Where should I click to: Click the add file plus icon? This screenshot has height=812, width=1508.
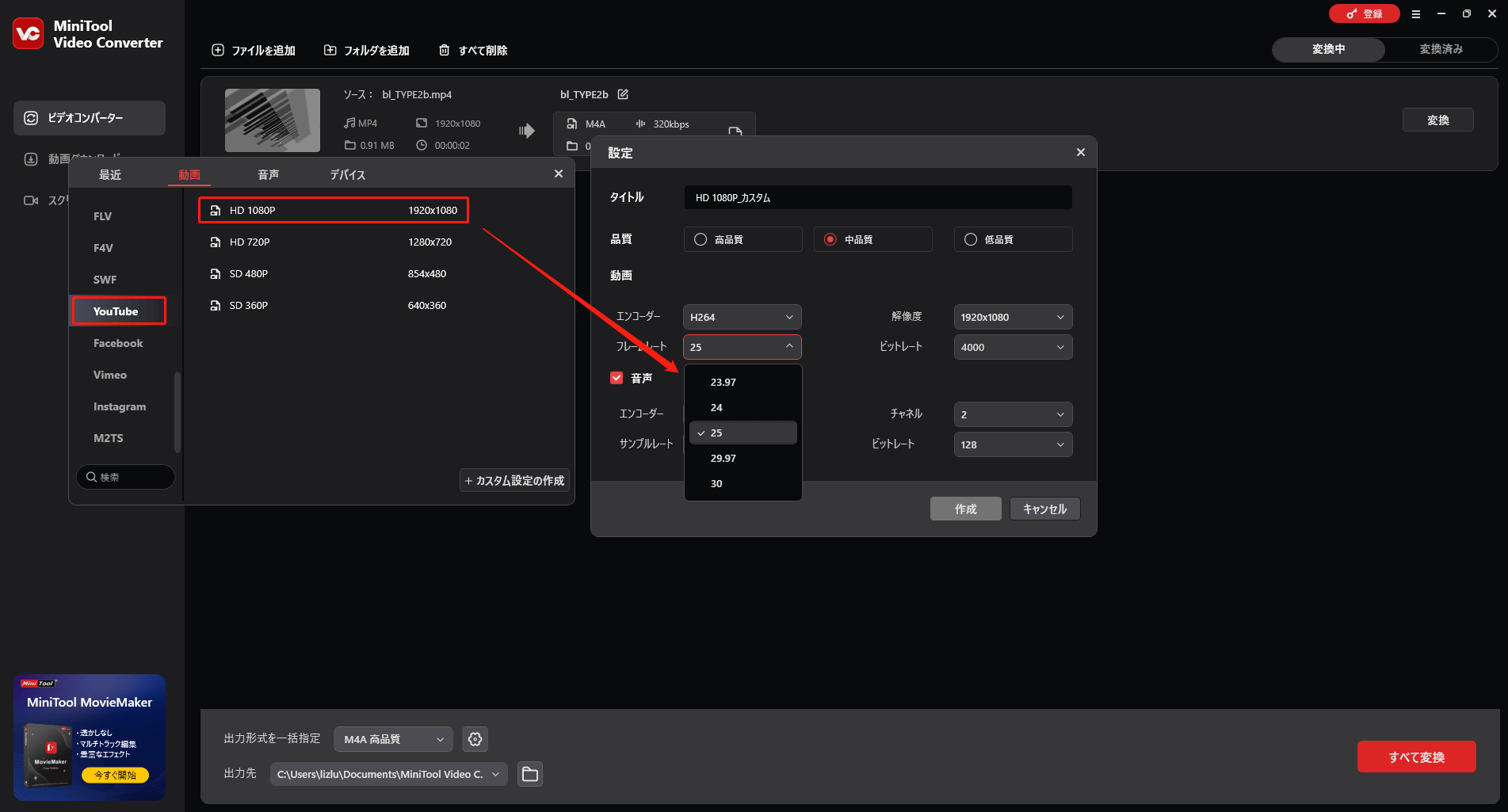[218, 50]
